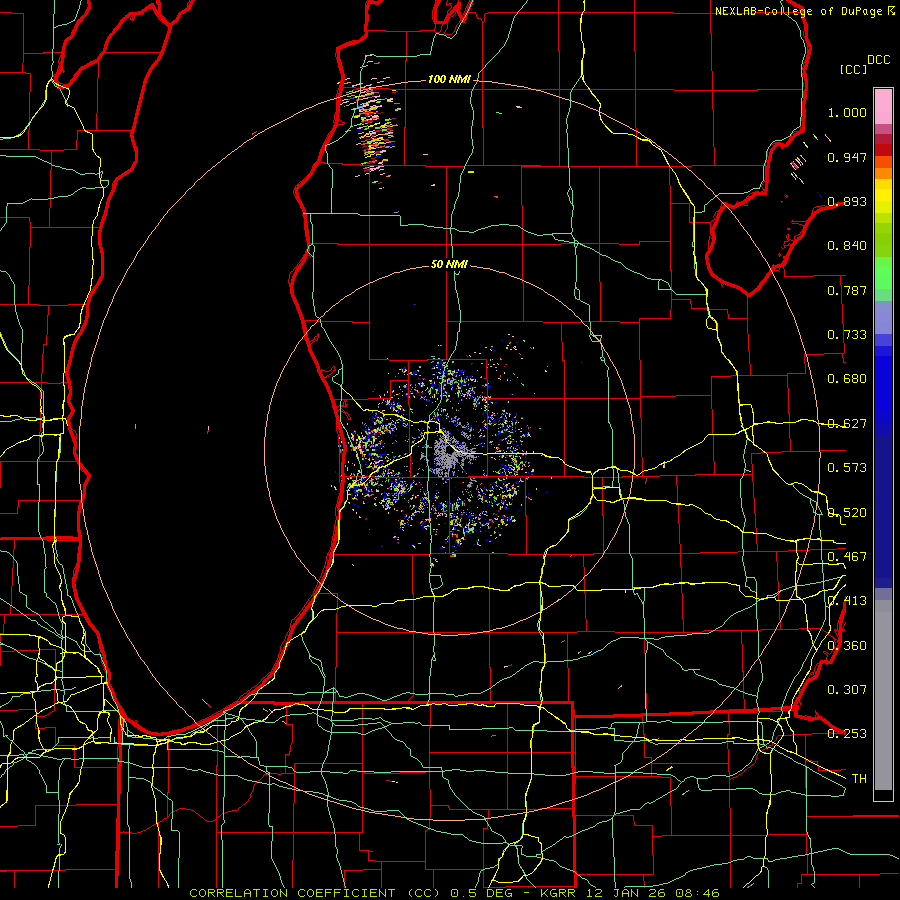
Task: Click the 0.840 scale value
Action: tap(847, 246)
